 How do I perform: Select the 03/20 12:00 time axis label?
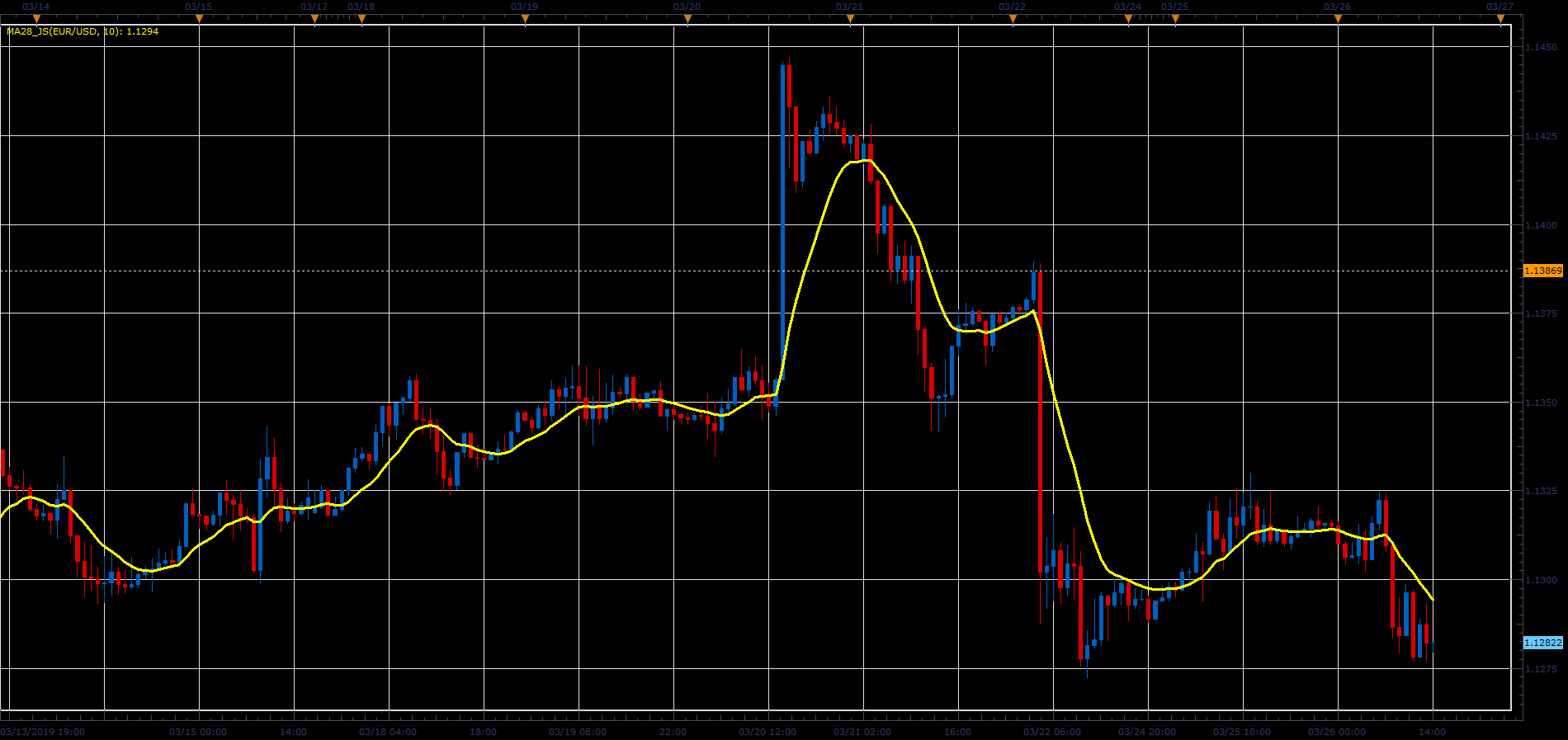[767, 732]
